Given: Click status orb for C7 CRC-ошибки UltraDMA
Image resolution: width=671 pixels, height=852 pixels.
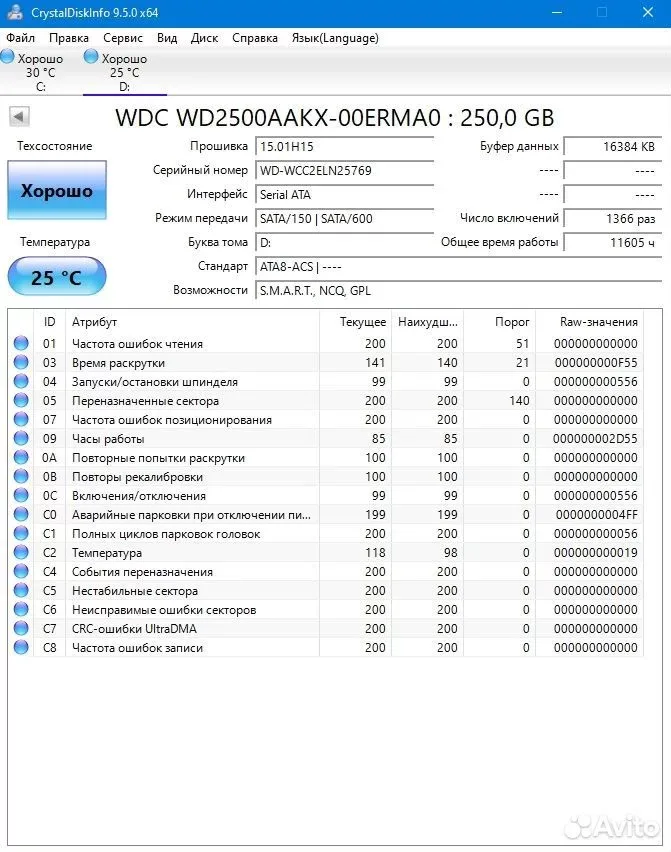Looking at the screenshot, I should (21, 628).
